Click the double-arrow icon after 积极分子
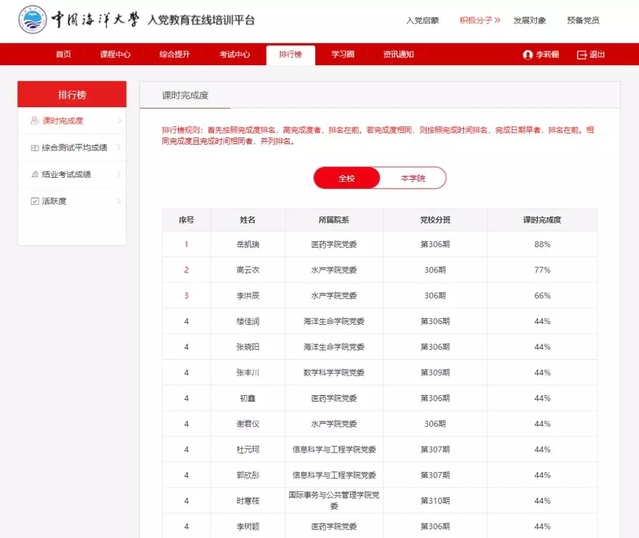Screen dimensions: 639x538 point(497,20)
